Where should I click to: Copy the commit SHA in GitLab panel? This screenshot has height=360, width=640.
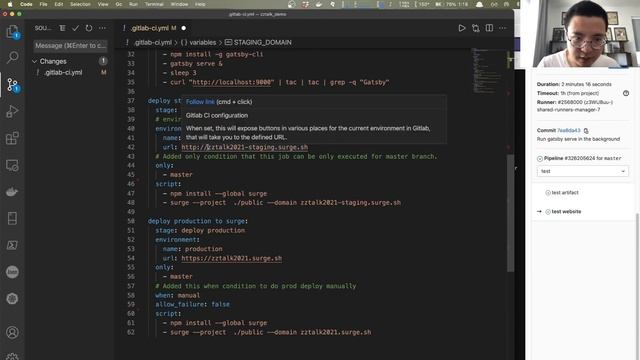pyautogui.click(x=586, y=131)
